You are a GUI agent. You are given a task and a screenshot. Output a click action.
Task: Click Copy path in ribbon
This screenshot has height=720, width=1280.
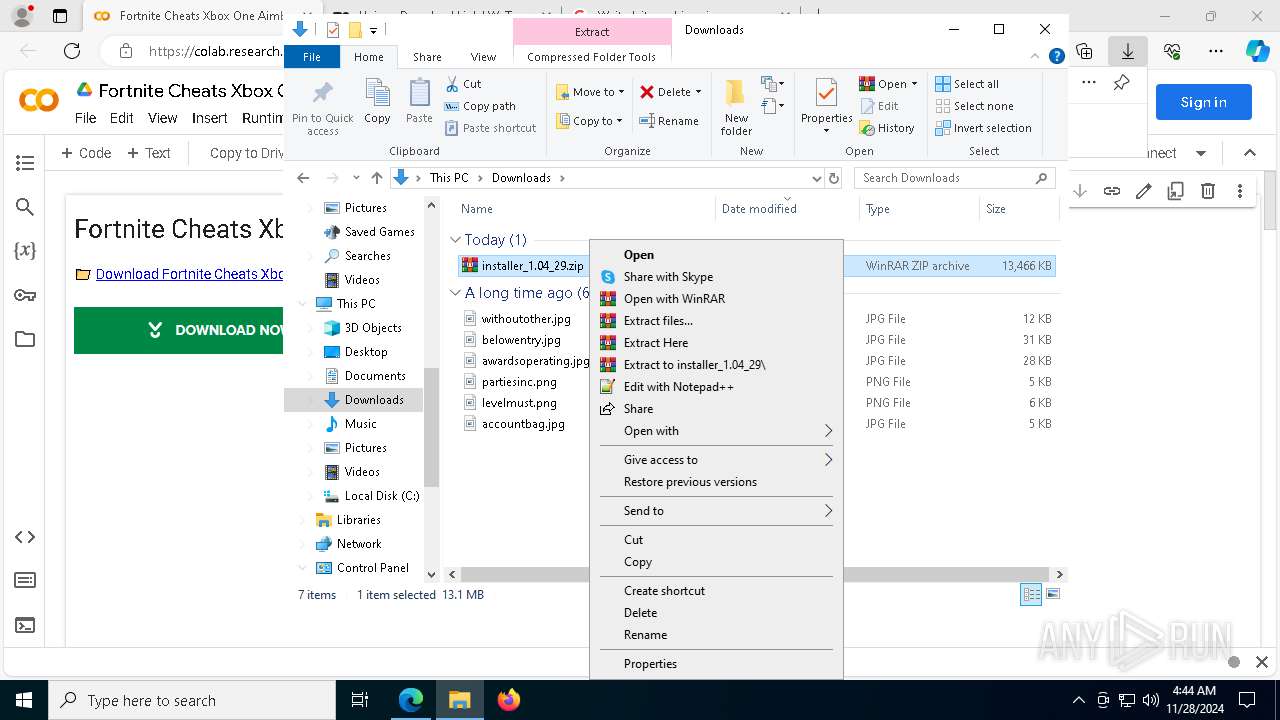pyautogui.click(x=480, y=106)
